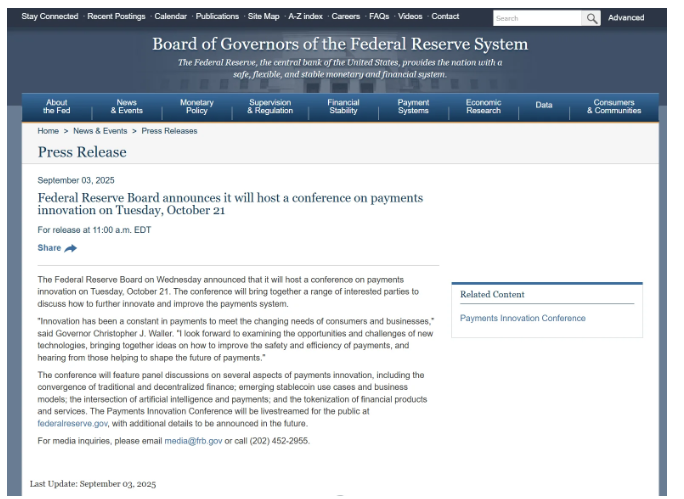The height and width of the screenshot is (499, 684).
Task: Open Careers link
Action: pyautogui.click(x=345, y=16)
